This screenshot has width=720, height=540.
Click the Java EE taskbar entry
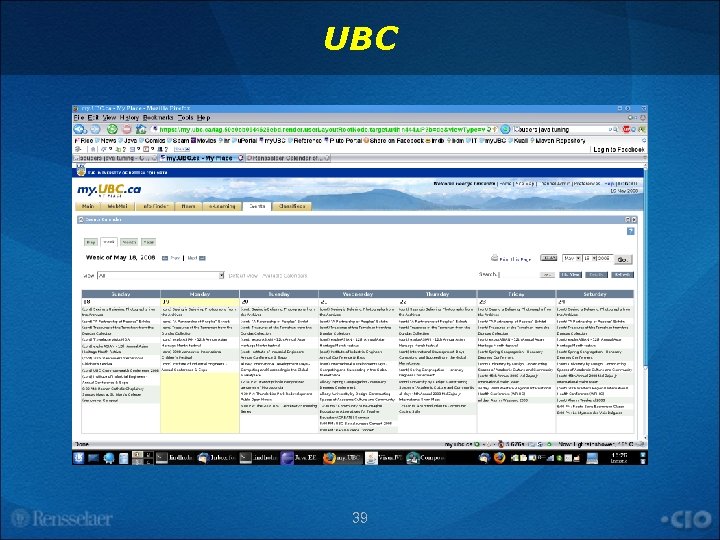[299, 458]
